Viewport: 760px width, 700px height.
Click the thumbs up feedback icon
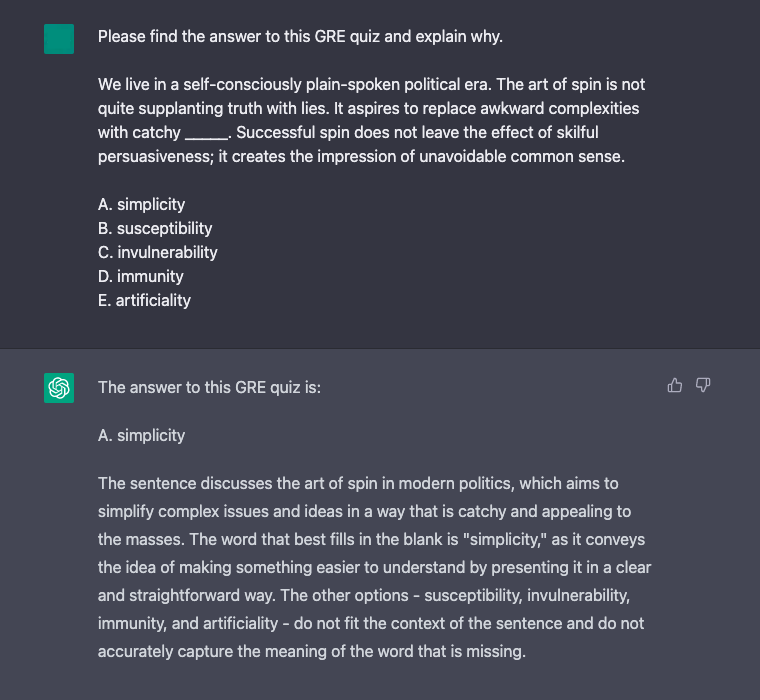675,385
